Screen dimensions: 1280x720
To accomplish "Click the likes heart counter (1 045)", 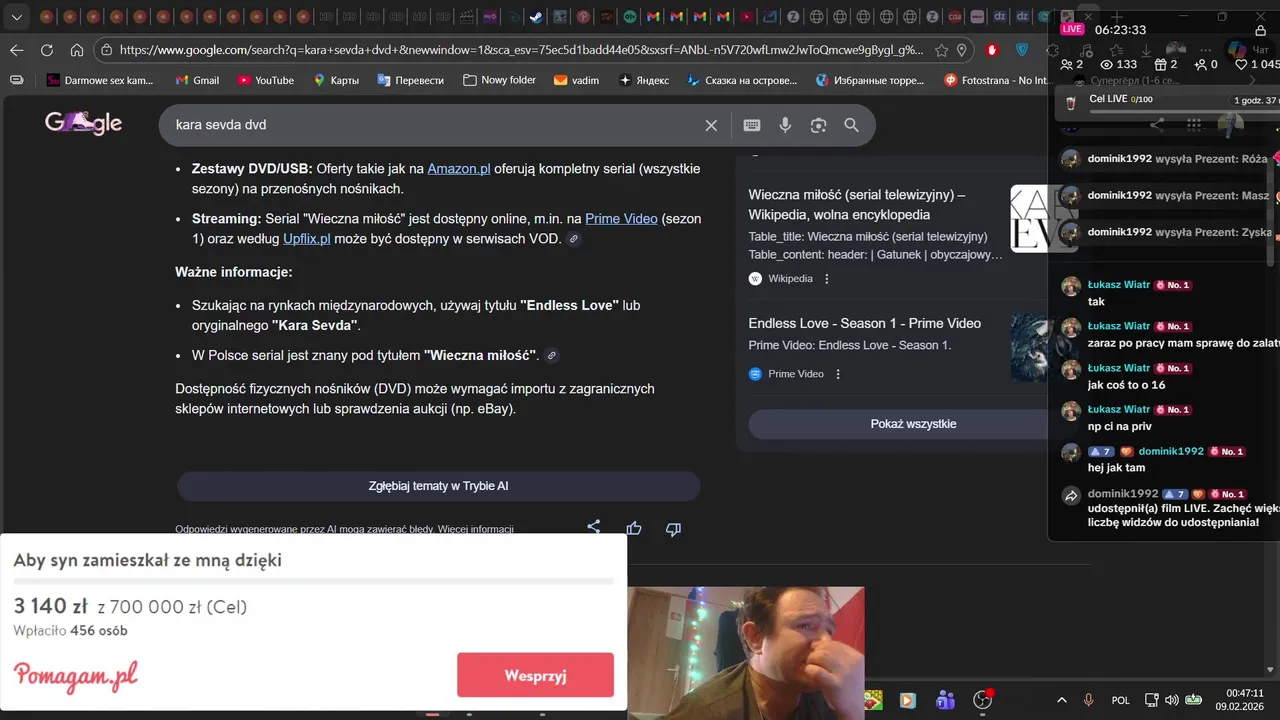I will tap(1257, 64).
